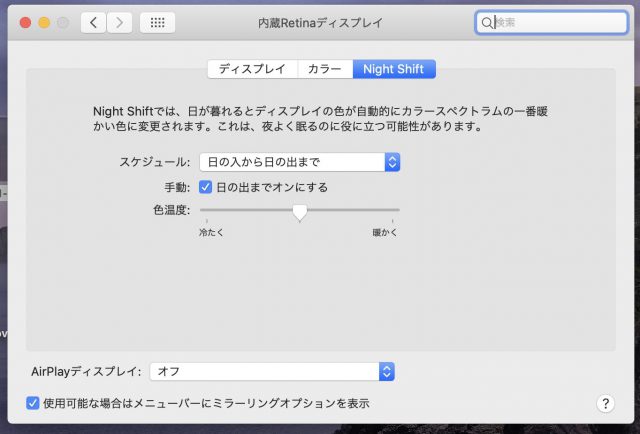Open help with the question mark button

point(605,403)
